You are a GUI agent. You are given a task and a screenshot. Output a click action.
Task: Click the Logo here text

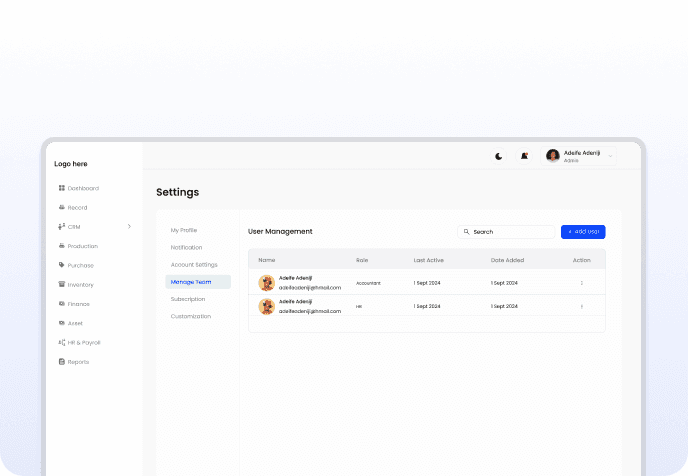tap(71, 164)
